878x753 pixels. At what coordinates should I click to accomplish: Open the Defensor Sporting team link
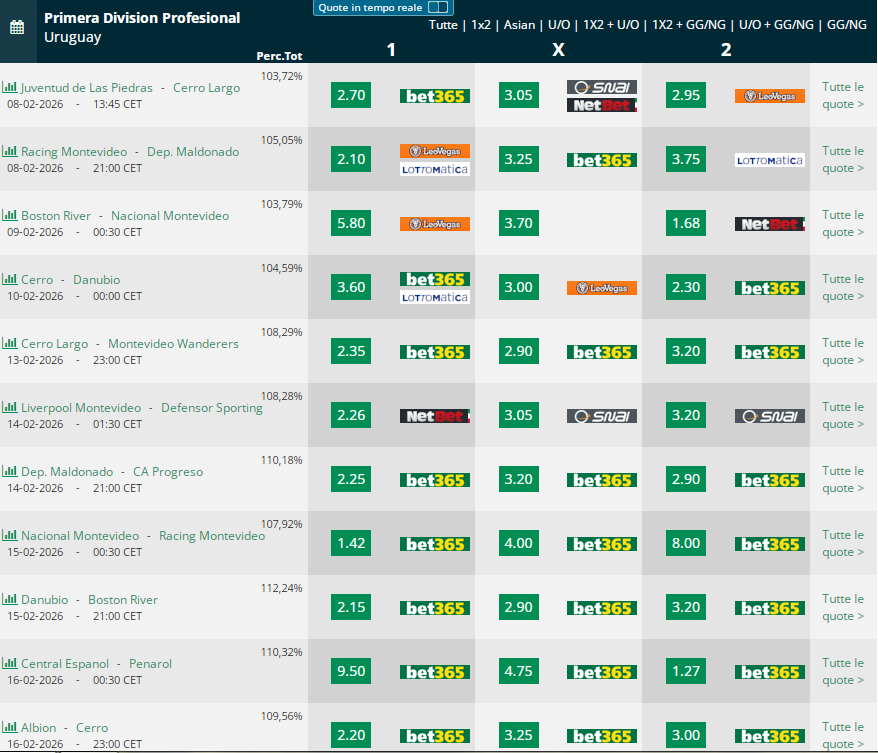pos(212,408)
